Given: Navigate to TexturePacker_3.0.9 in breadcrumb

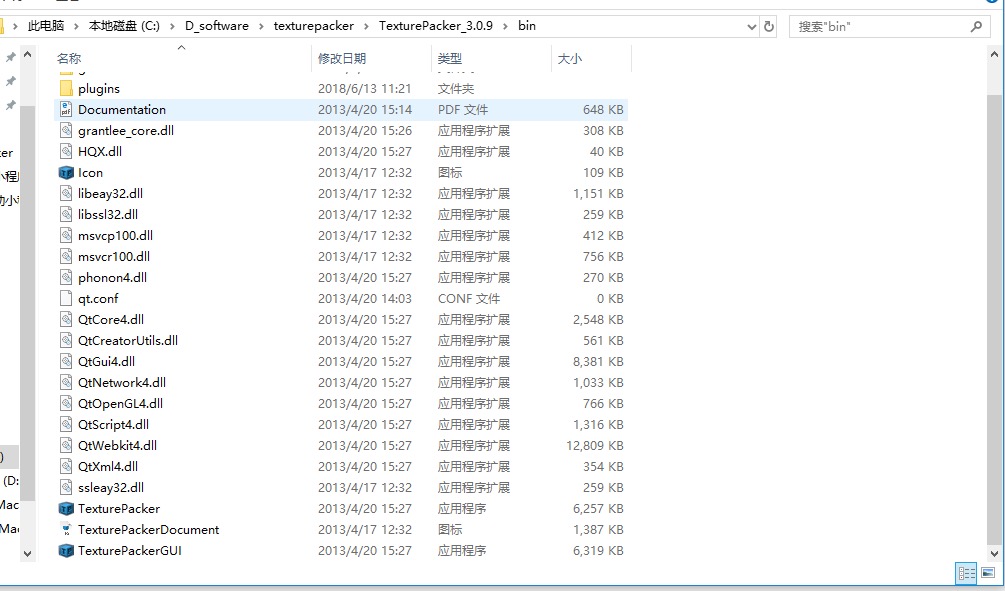Looking at the screenshot, I should pos(436,26).
